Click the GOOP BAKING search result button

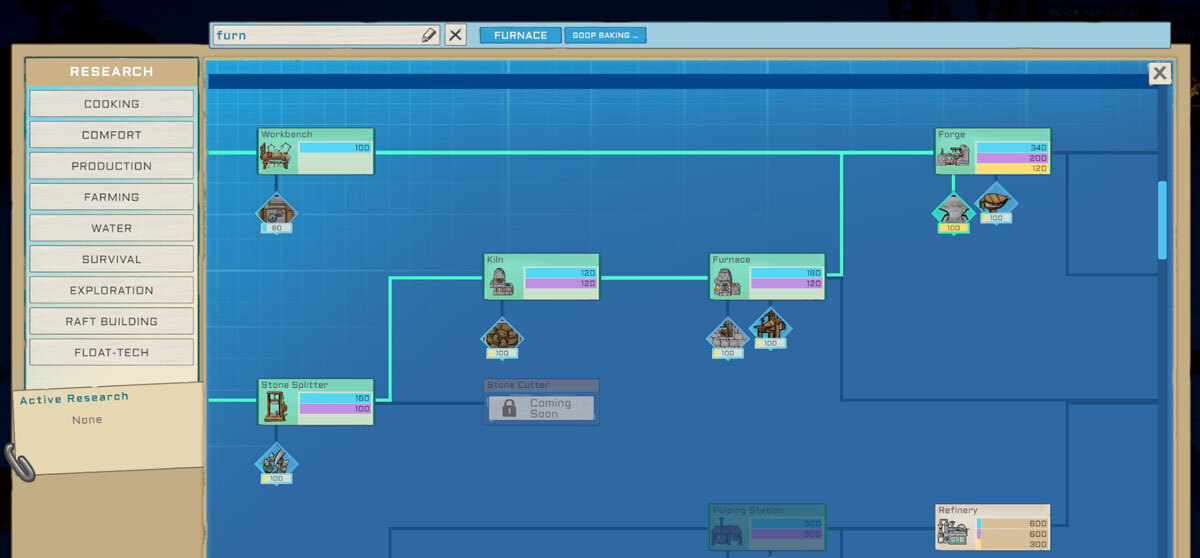tap(605, 35)
